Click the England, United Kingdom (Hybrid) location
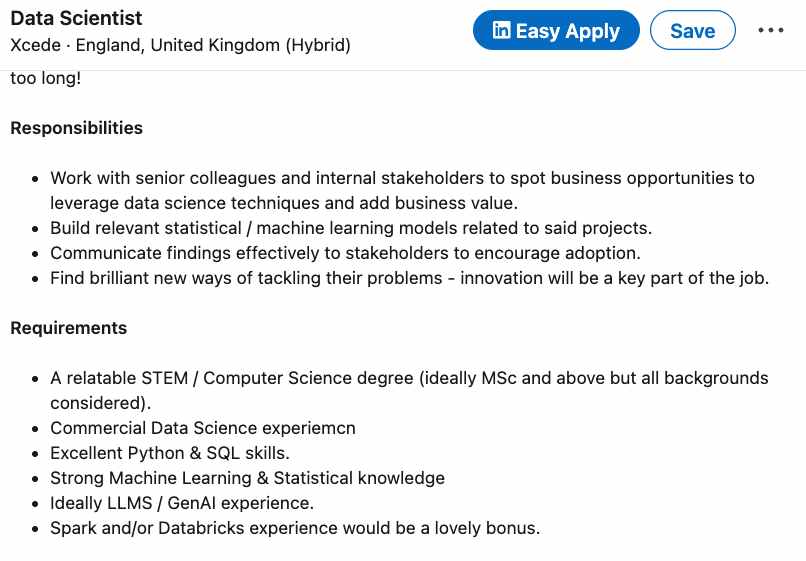The image size is (806, 561). point(215,46)
